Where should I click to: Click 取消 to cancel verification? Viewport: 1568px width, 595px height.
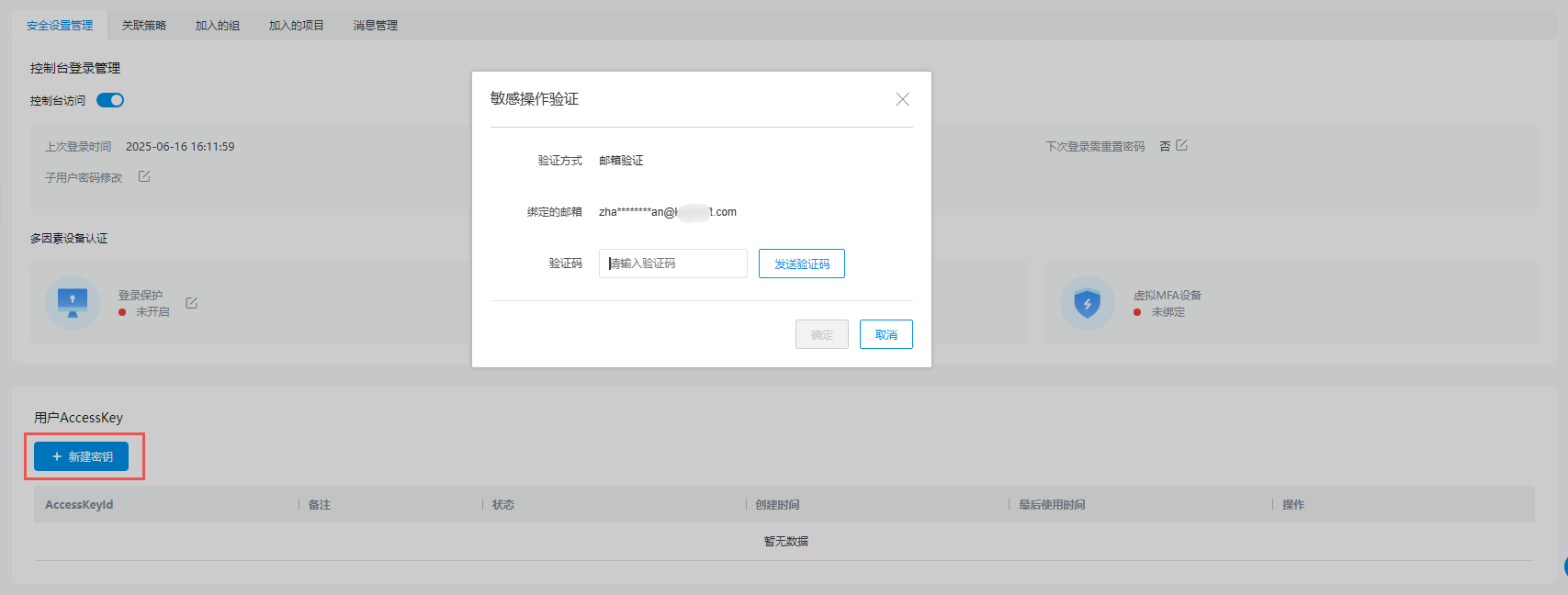pos(886,334)
